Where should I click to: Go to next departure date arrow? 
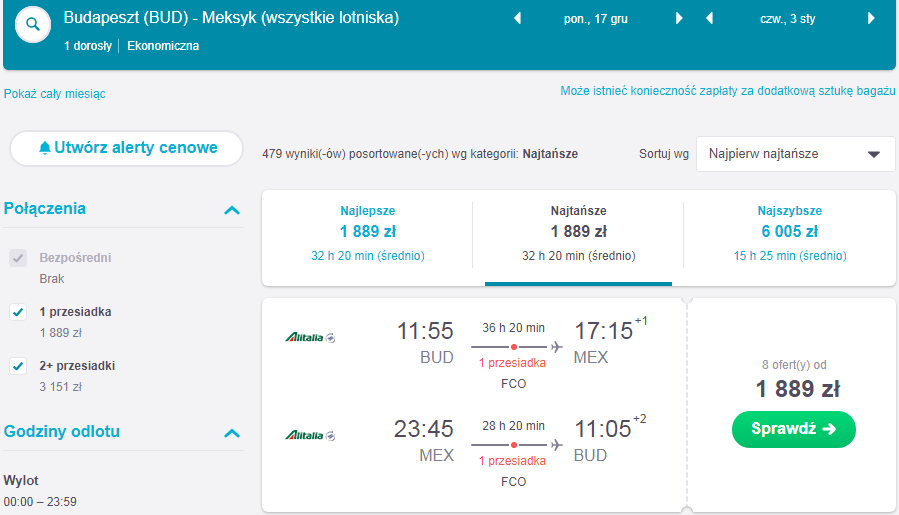coord(679,18)
